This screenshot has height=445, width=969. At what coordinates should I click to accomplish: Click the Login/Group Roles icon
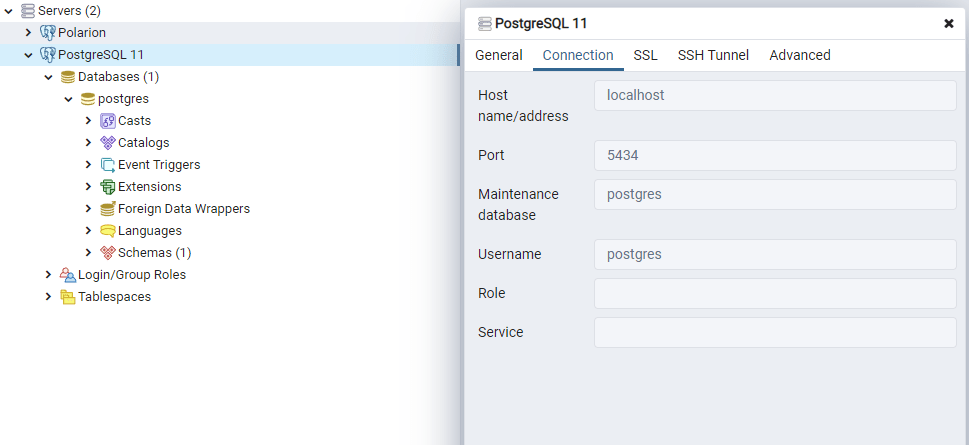click(x=68, y=275)
